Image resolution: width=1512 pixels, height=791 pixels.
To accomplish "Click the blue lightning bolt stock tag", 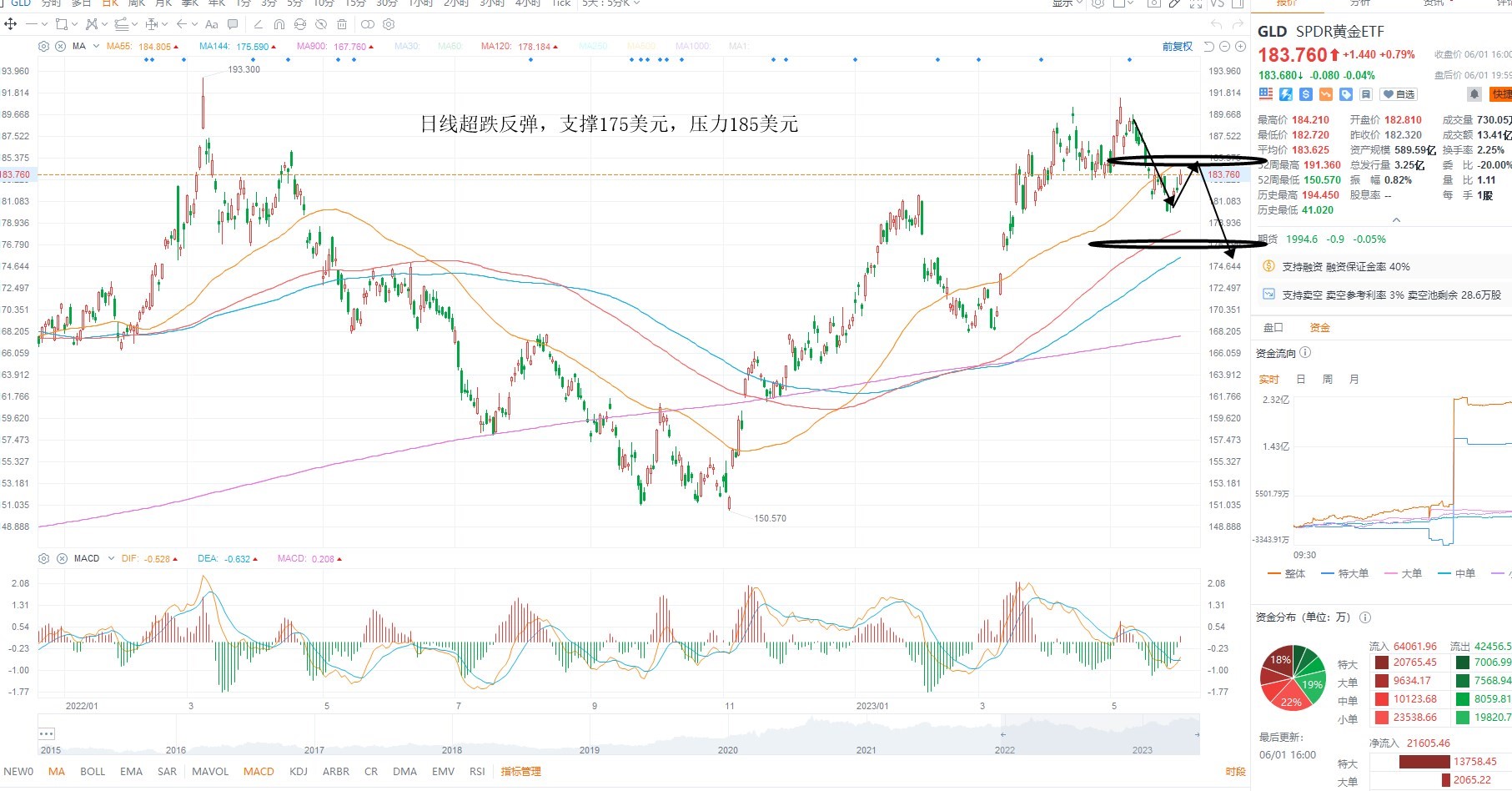I will pos(1286,94).
